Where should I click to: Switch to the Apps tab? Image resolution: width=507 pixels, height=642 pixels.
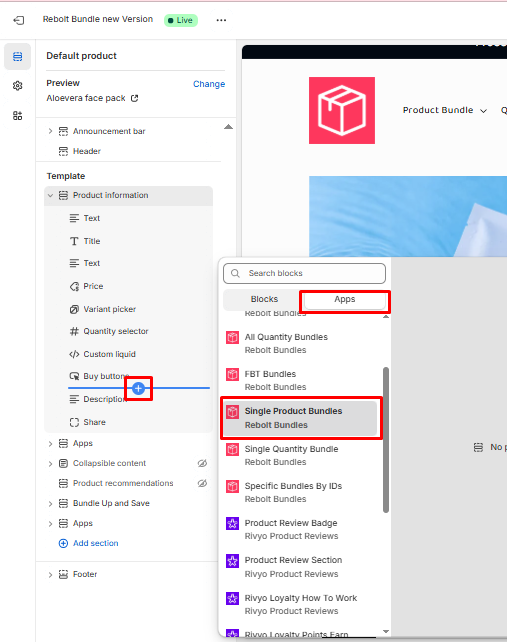tap(344, 299)
